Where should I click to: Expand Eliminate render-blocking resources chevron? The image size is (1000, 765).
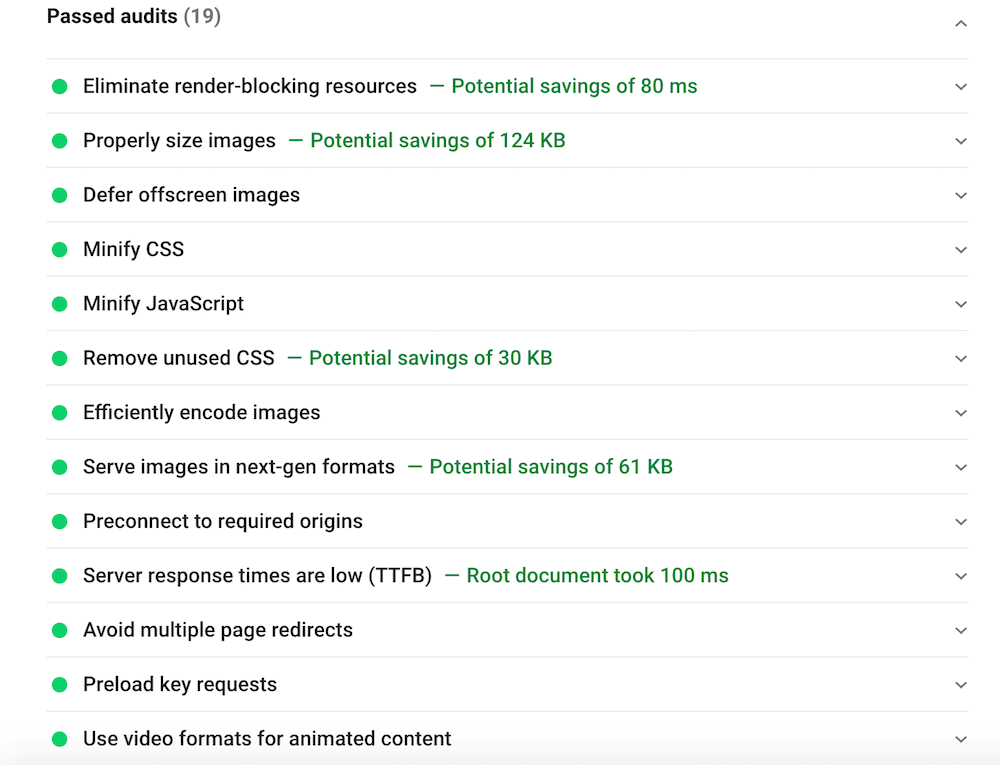[x=960, y=87]
